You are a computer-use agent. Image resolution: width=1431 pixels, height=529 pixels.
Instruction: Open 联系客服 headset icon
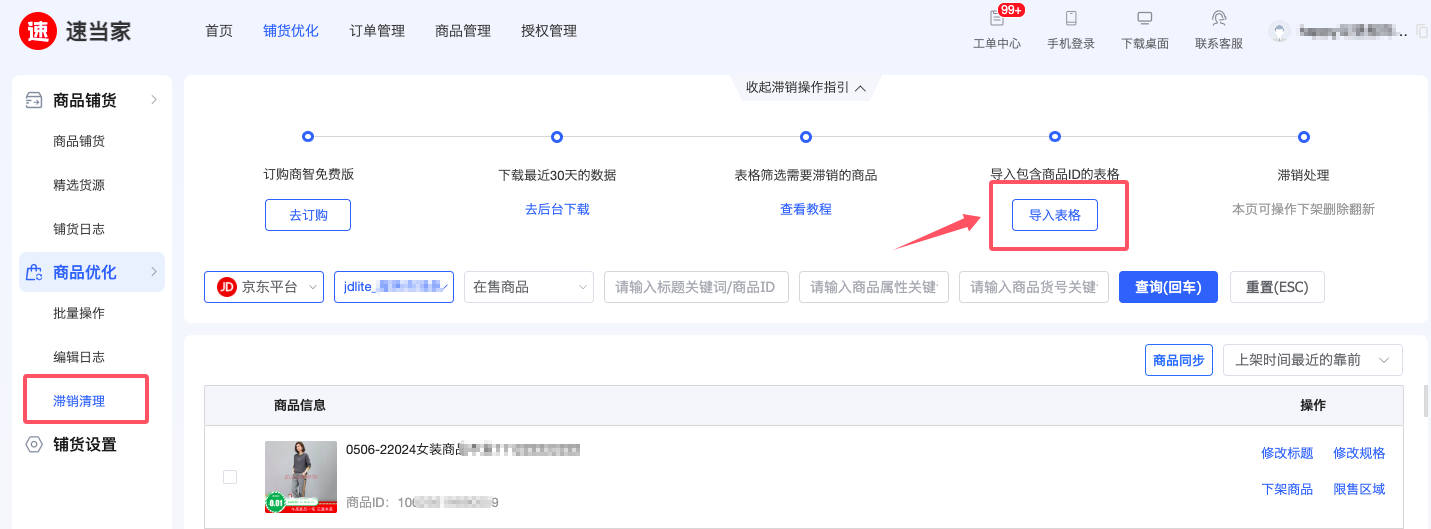1219,18
